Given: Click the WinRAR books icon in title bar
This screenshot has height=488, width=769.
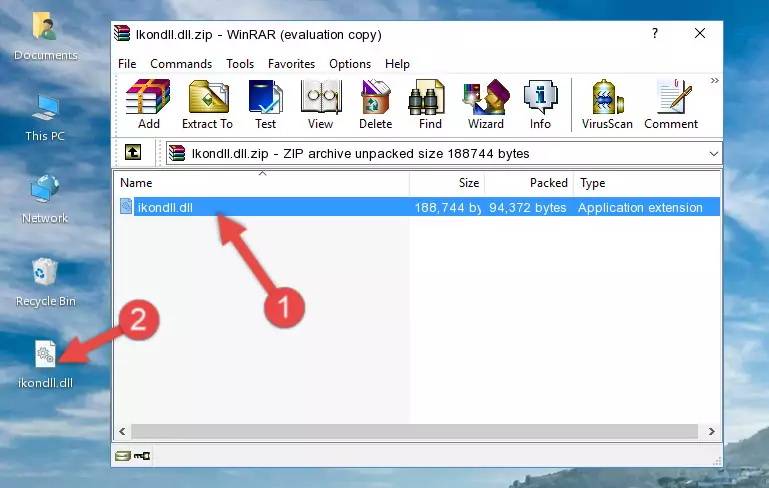Looking at the screenshot, I should pyautogui.click(x=122, y=33).
